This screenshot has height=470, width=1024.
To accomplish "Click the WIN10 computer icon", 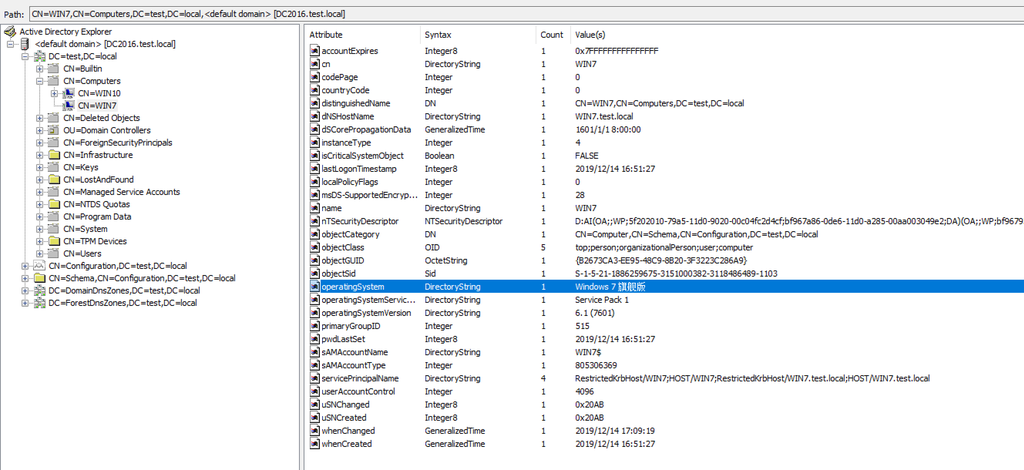I will (x=68, y=93).
